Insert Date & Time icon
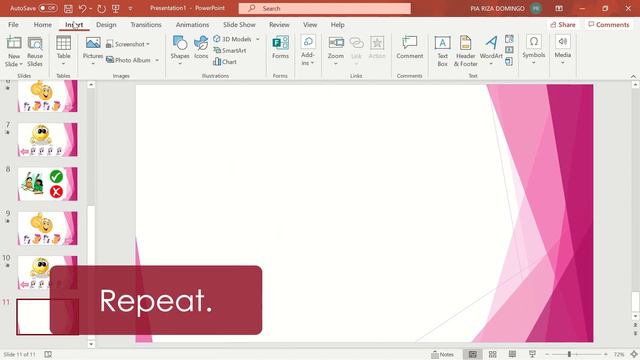Screen dimensions: 640x360 [x=509, y=39]
